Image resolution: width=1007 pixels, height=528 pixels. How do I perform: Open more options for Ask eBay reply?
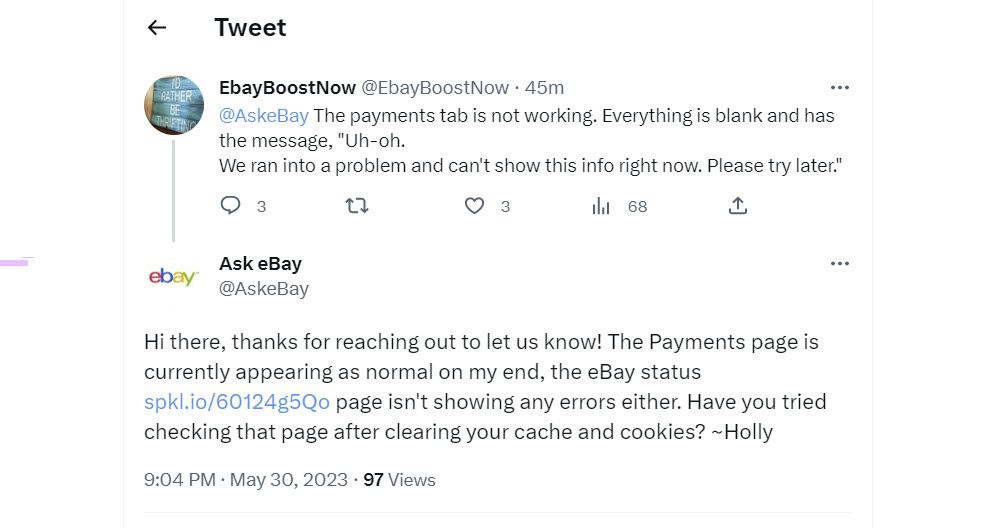(839, 264)
